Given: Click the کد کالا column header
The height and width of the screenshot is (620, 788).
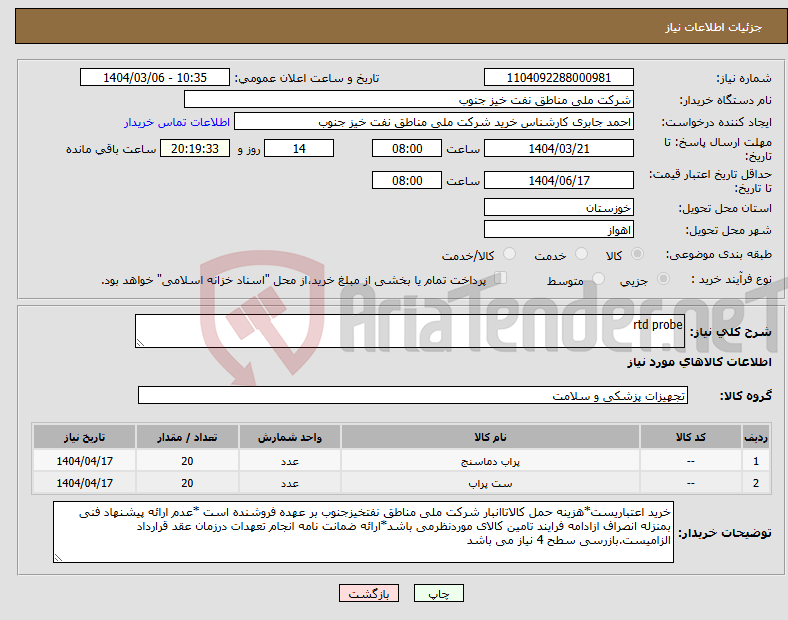Looking at the screenshot, I should point(691,437).
